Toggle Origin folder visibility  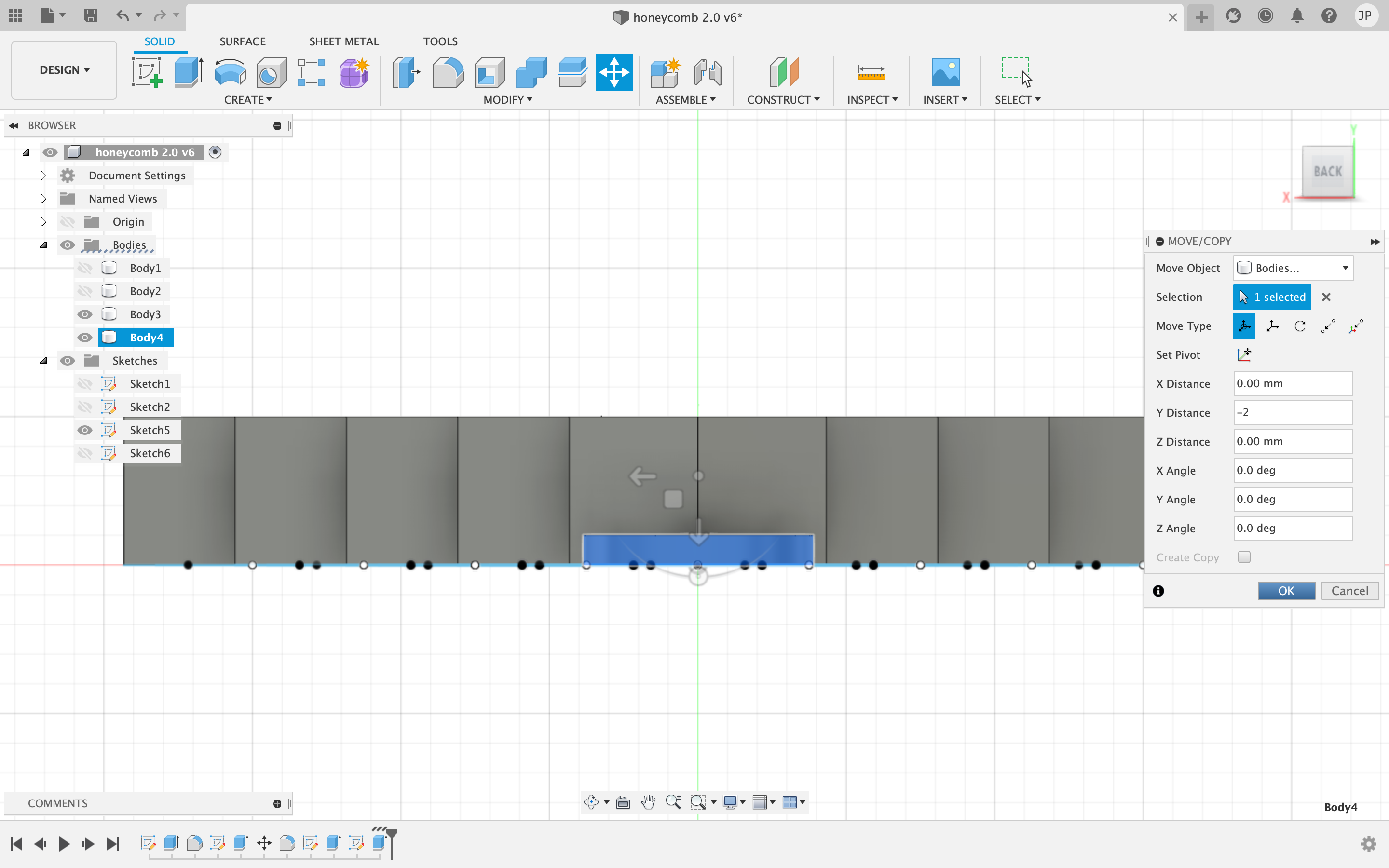[67, 222]
